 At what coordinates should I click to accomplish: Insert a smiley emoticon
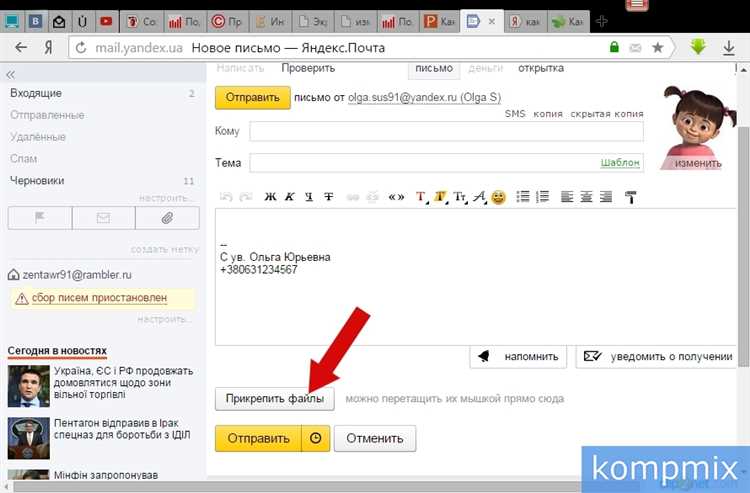pos(498,196)
